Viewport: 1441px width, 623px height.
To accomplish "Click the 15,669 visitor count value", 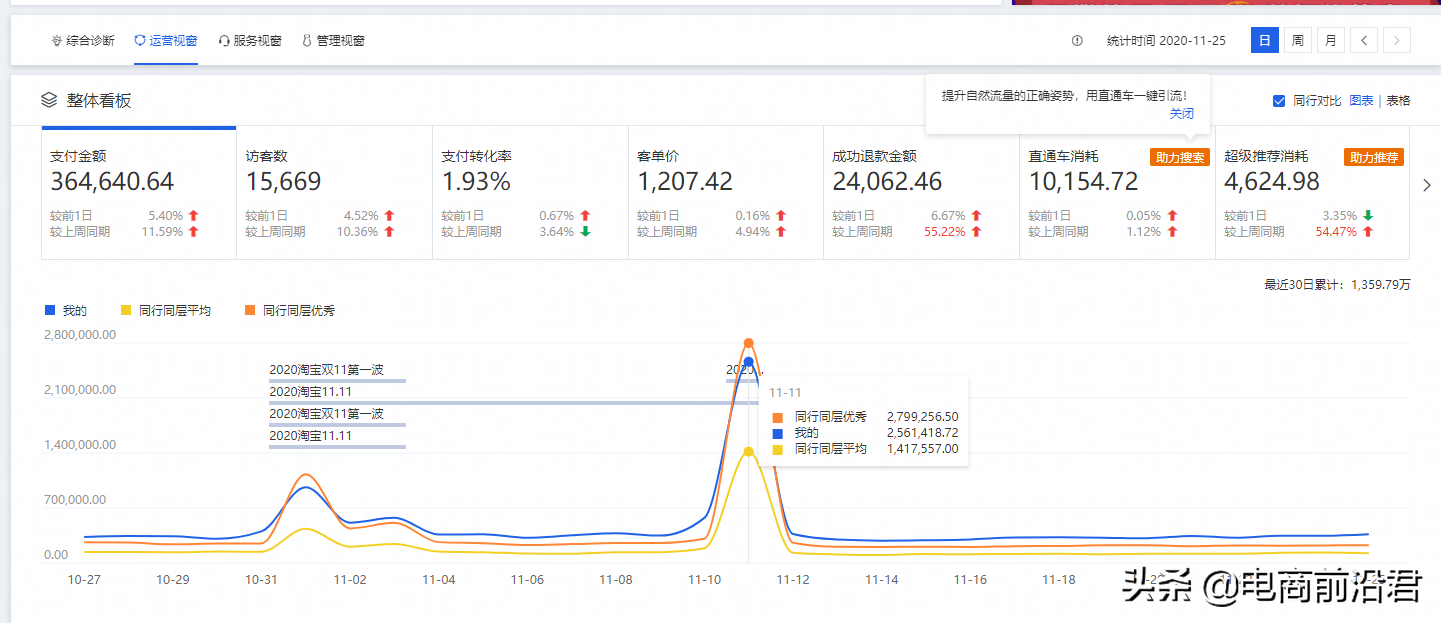I will (284, 182).
